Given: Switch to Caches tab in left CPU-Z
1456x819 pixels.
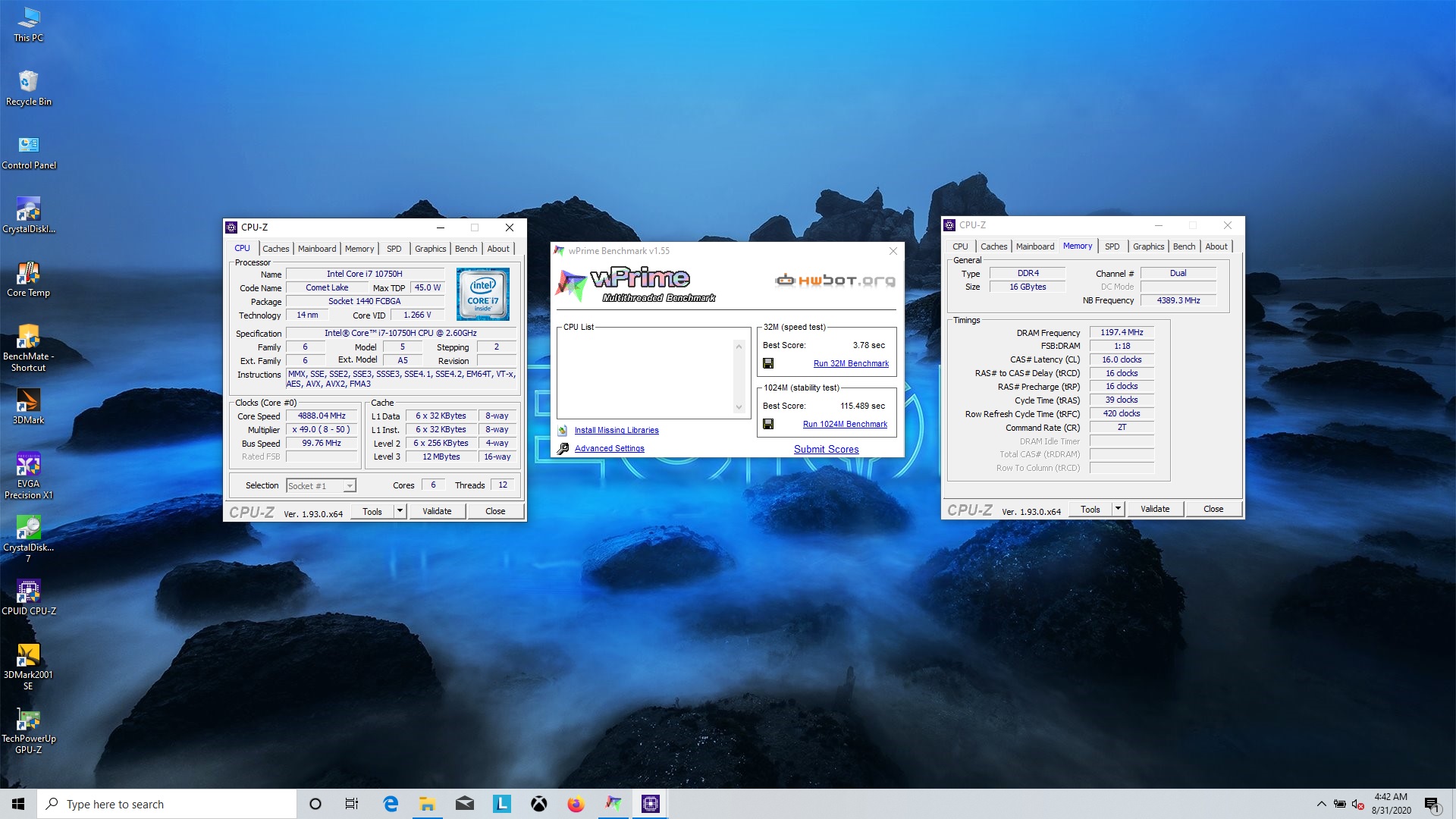Looking at the screenshot, I should point(276,249).
